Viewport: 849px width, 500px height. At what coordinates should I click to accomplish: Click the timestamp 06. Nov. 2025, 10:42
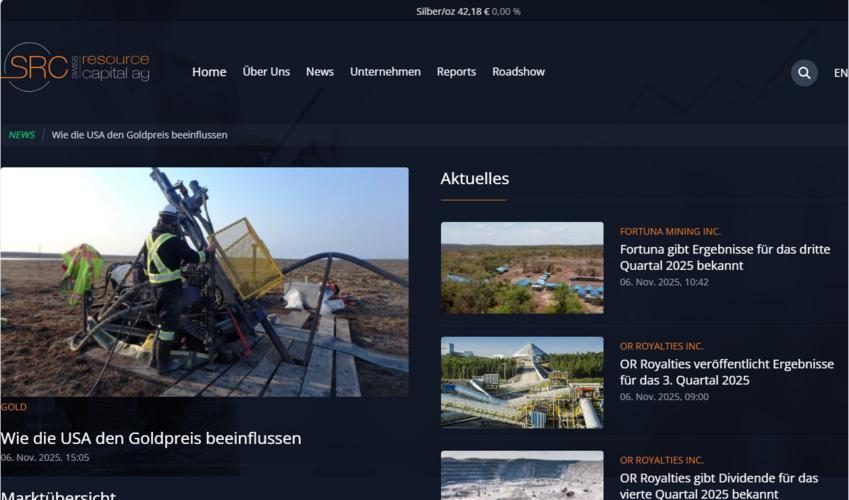pyautogui.click(x=664, y=282)
